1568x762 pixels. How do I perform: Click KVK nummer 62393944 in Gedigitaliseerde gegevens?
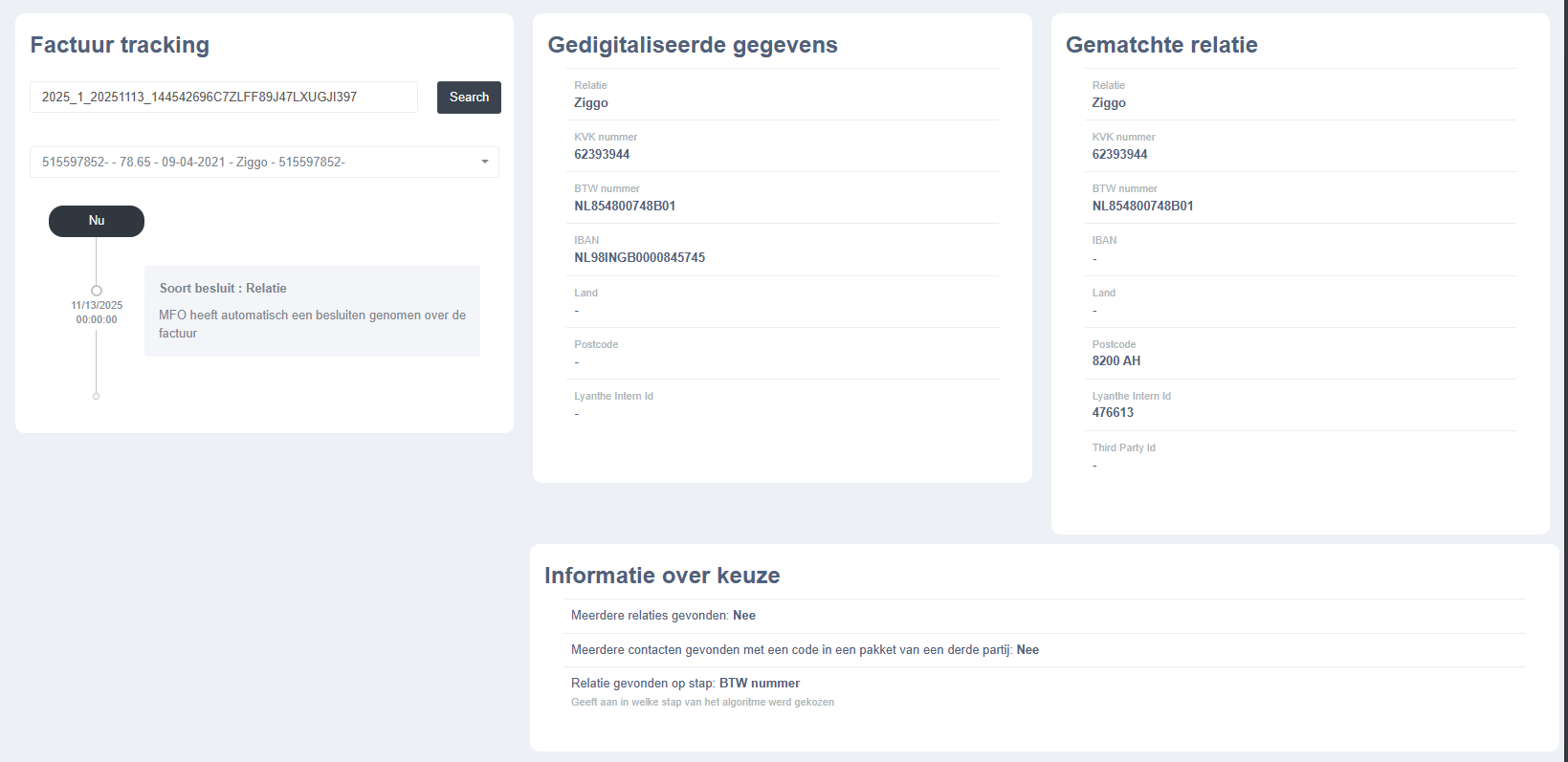602,154
